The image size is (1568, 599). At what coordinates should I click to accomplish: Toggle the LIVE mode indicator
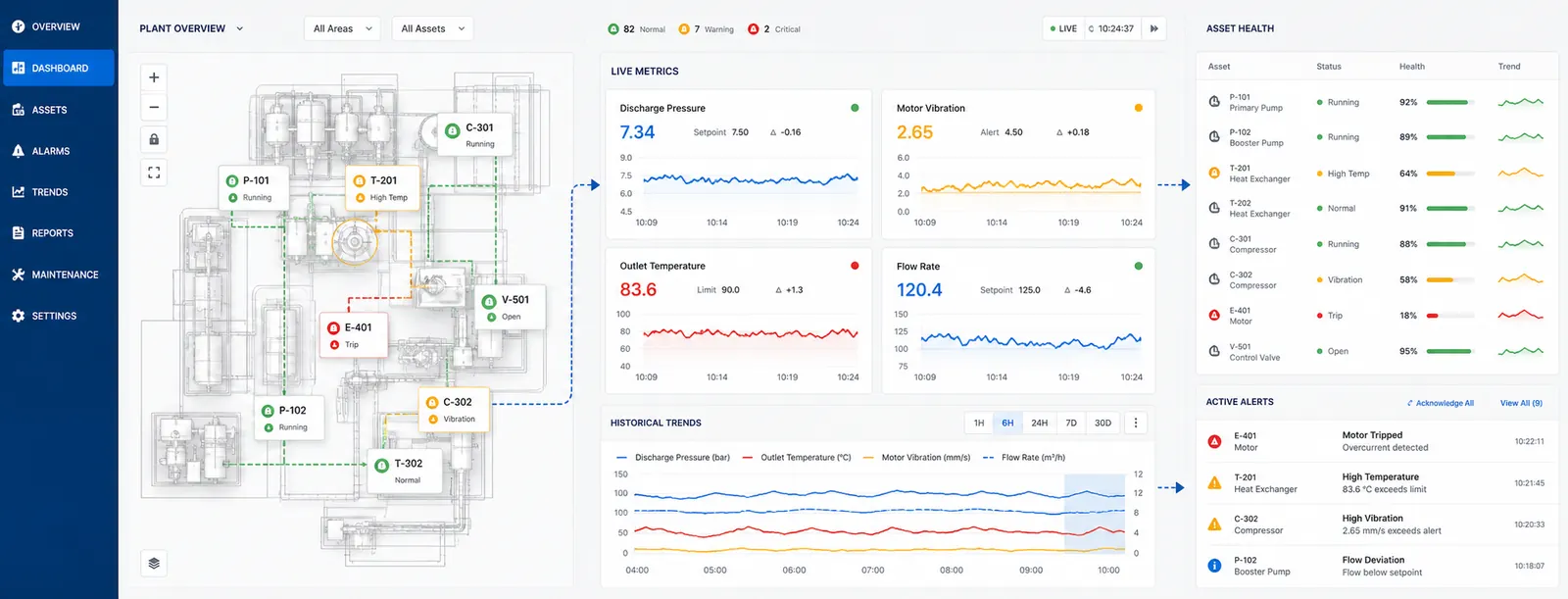1063,28
